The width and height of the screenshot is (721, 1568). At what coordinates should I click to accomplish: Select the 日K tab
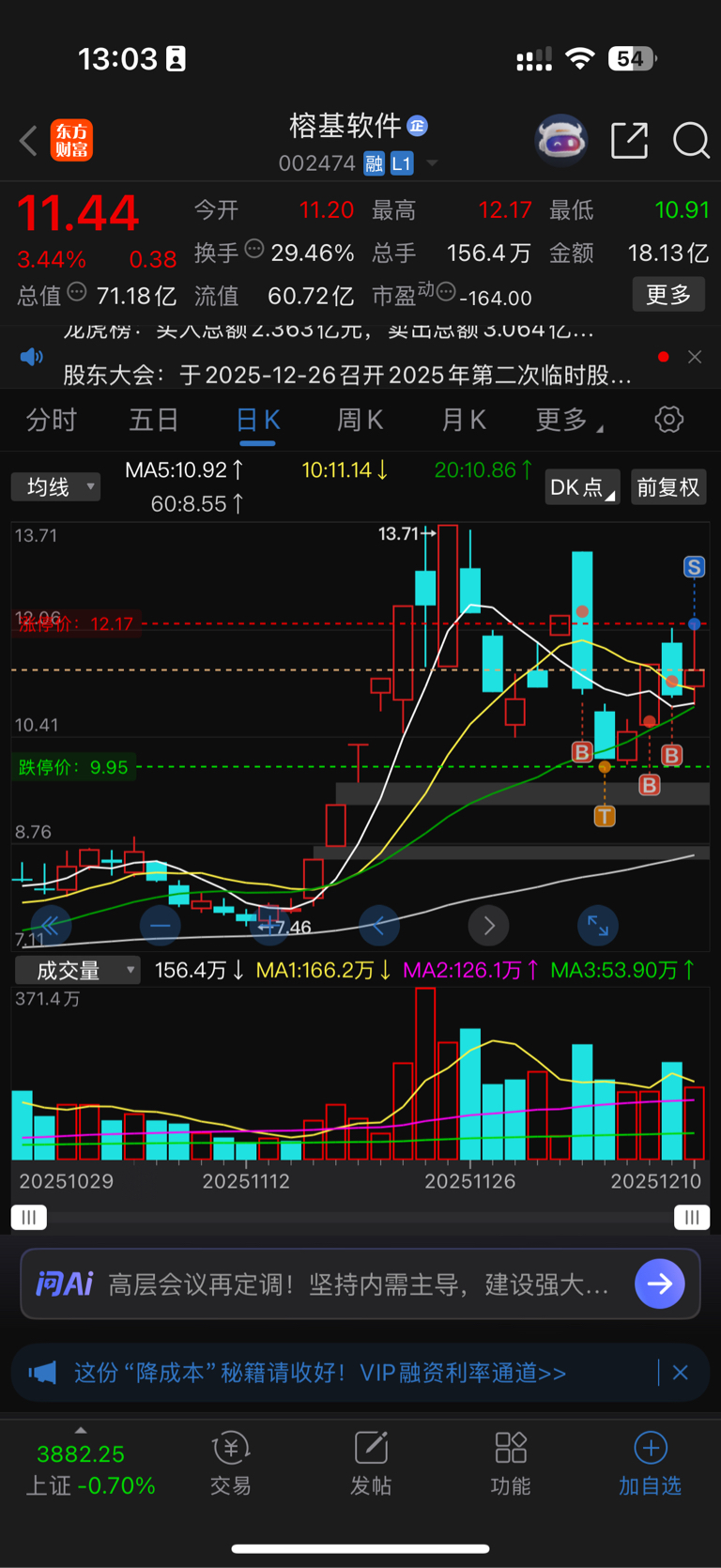coord(257,421)
